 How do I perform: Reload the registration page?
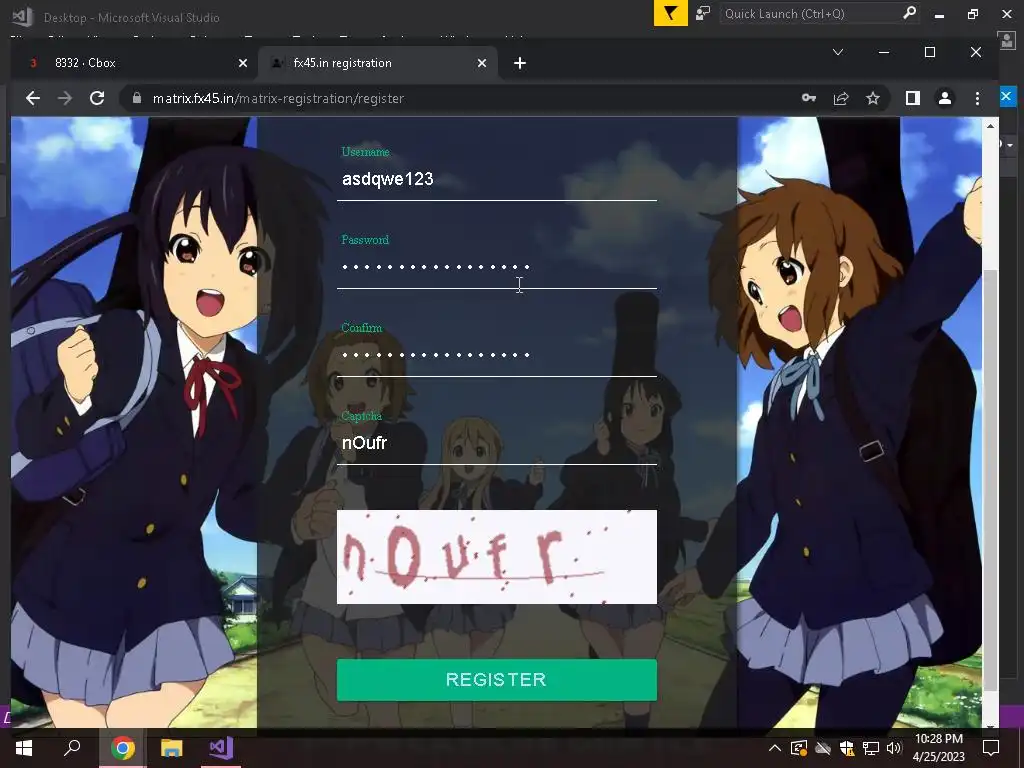[x=97, y=99]
